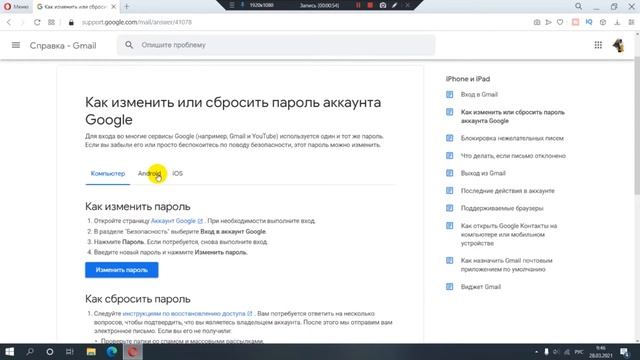This screenshot has width=640, height=360.
Task: Show hidden system tray icons
Action: click(536, 352)
